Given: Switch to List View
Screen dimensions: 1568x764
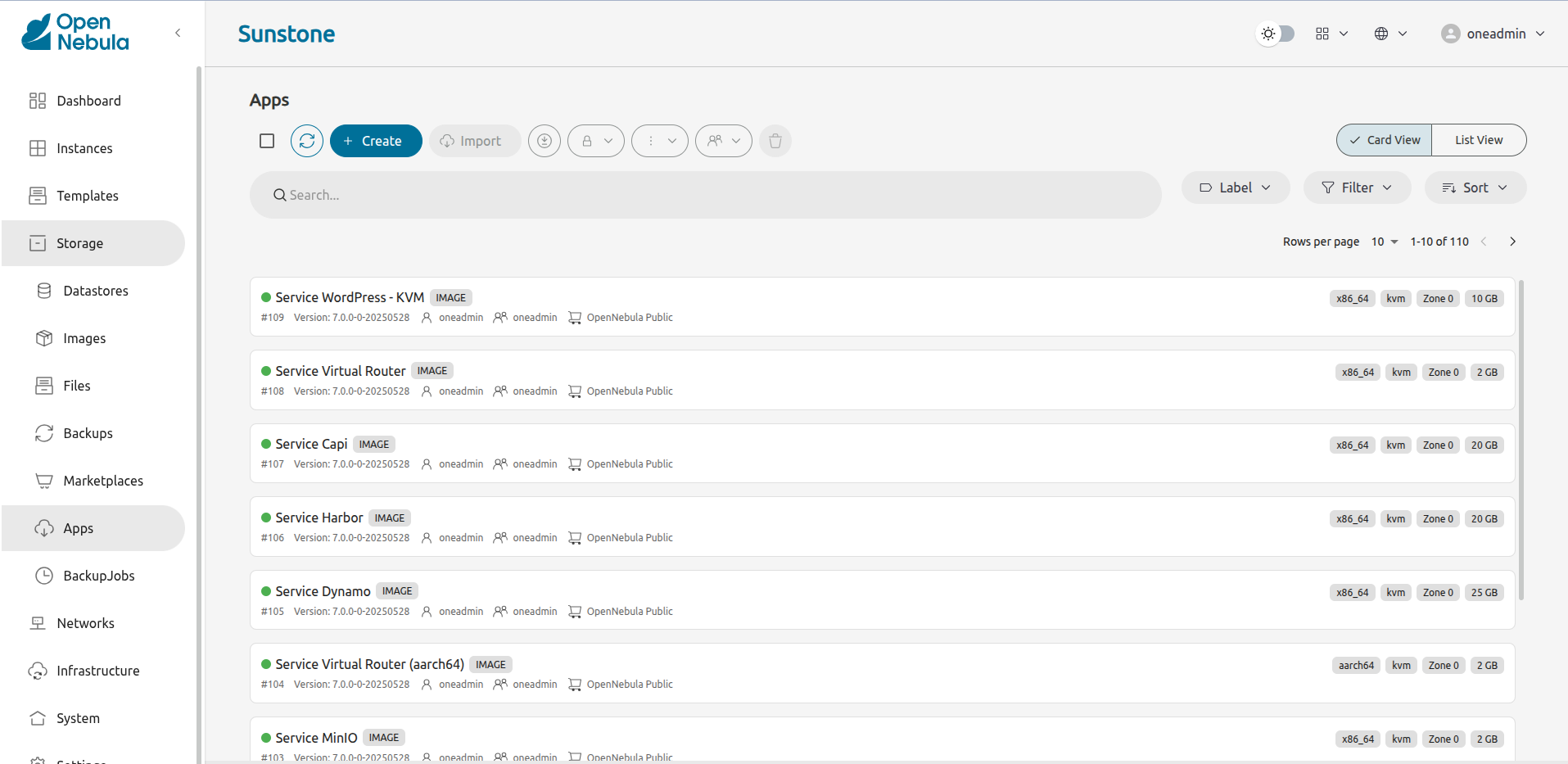Looking at the screenshot, I should 1478,140.
